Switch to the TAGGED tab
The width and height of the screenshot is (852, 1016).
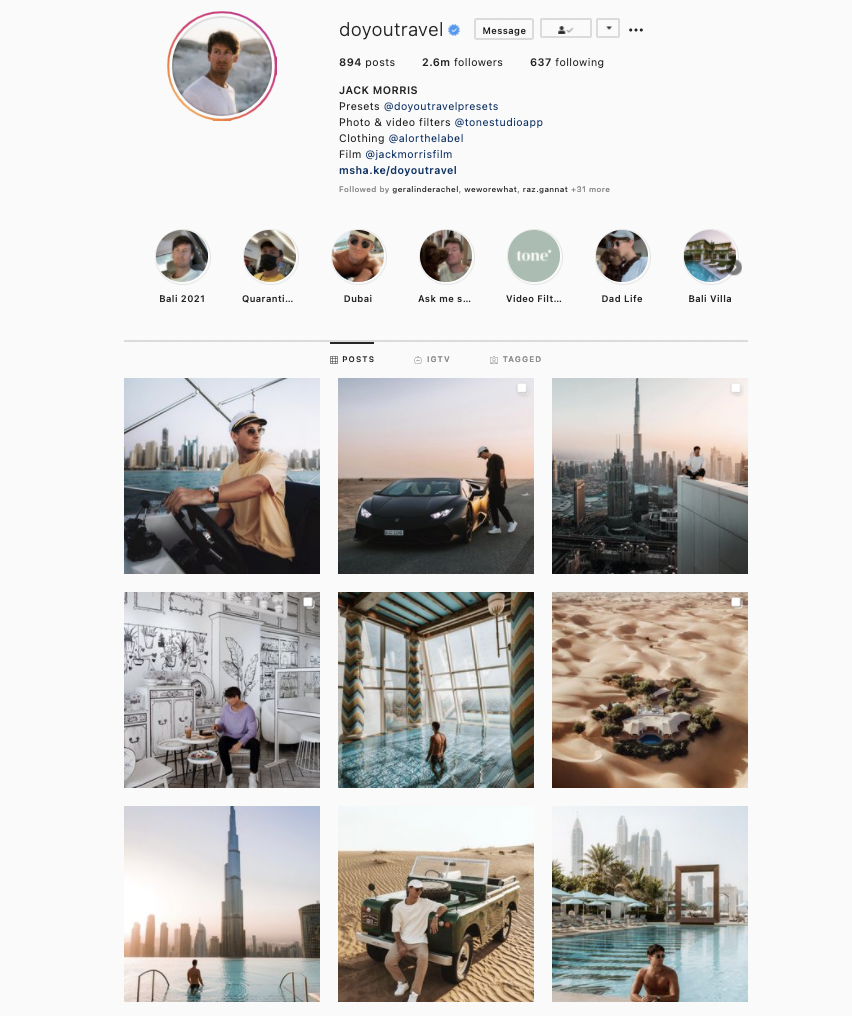(x=515, y=359)
